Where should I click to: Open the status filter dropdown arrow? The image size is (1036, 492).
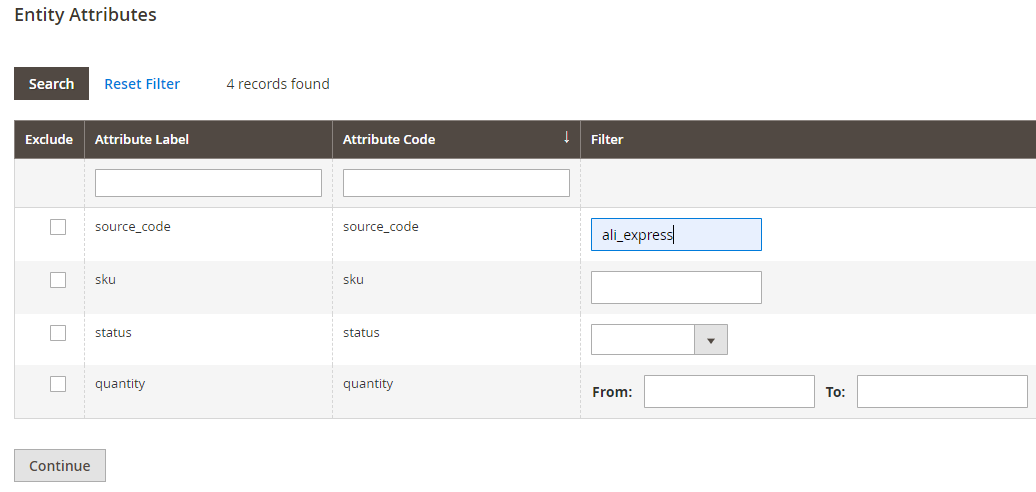[x=711, y=339]
